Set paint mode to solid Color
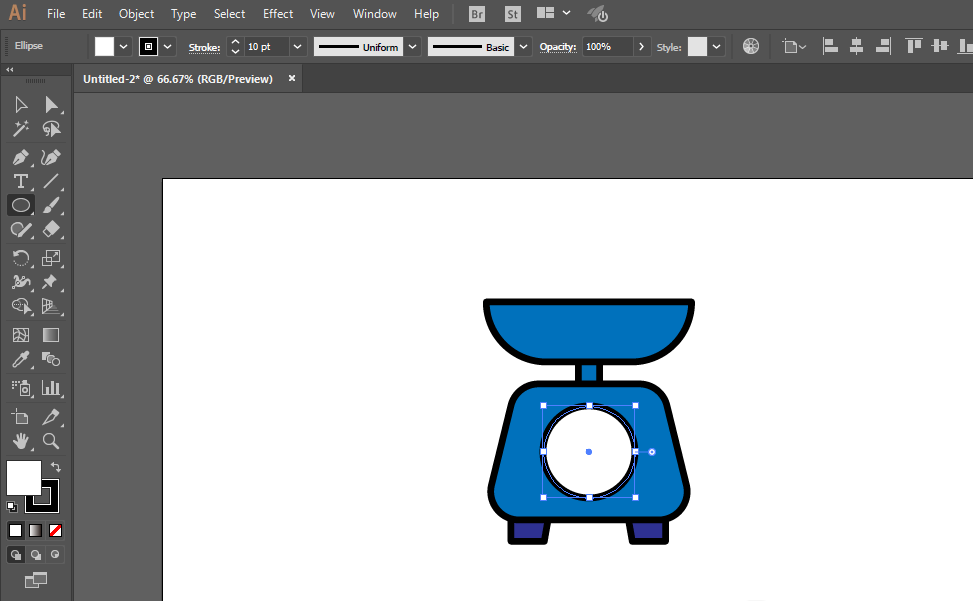Screen dimensions: 973x601 click(16, 530)
